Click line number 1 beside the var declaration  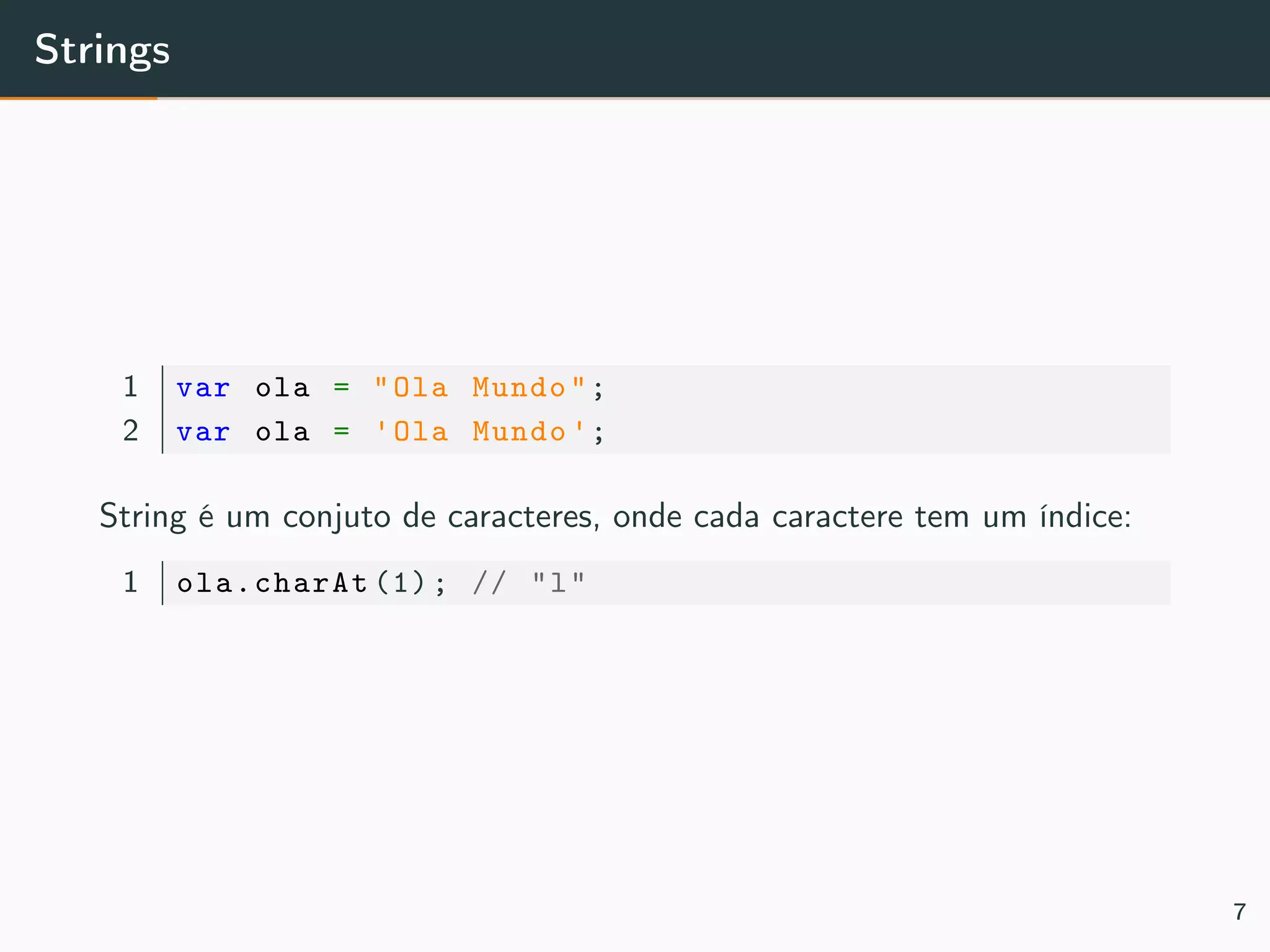tap(130, 387)
